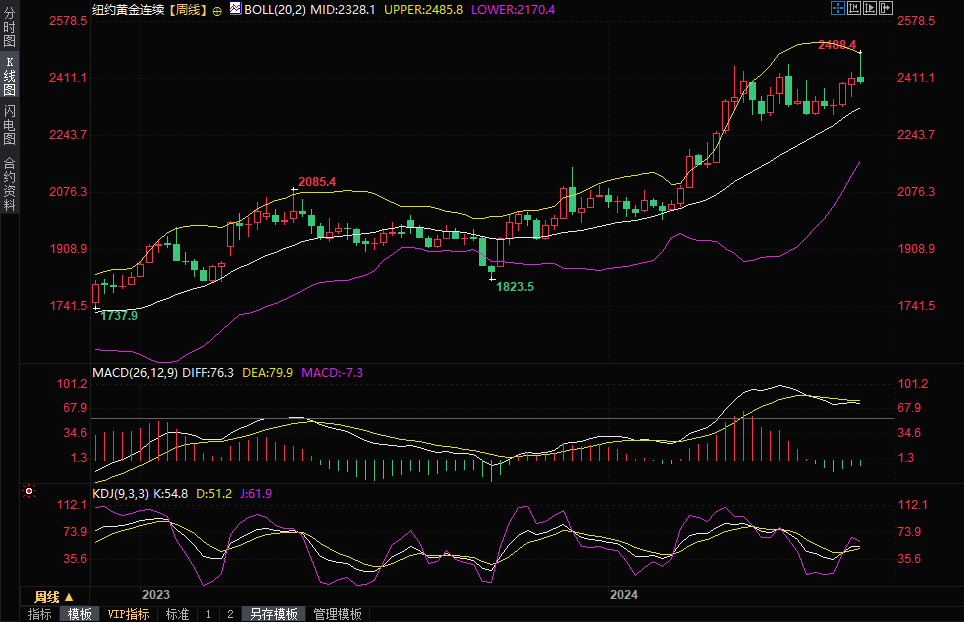Screen dimensions: 964x622
Task: Click the circled plus icon beside 周线
Action: coord(217,9)
